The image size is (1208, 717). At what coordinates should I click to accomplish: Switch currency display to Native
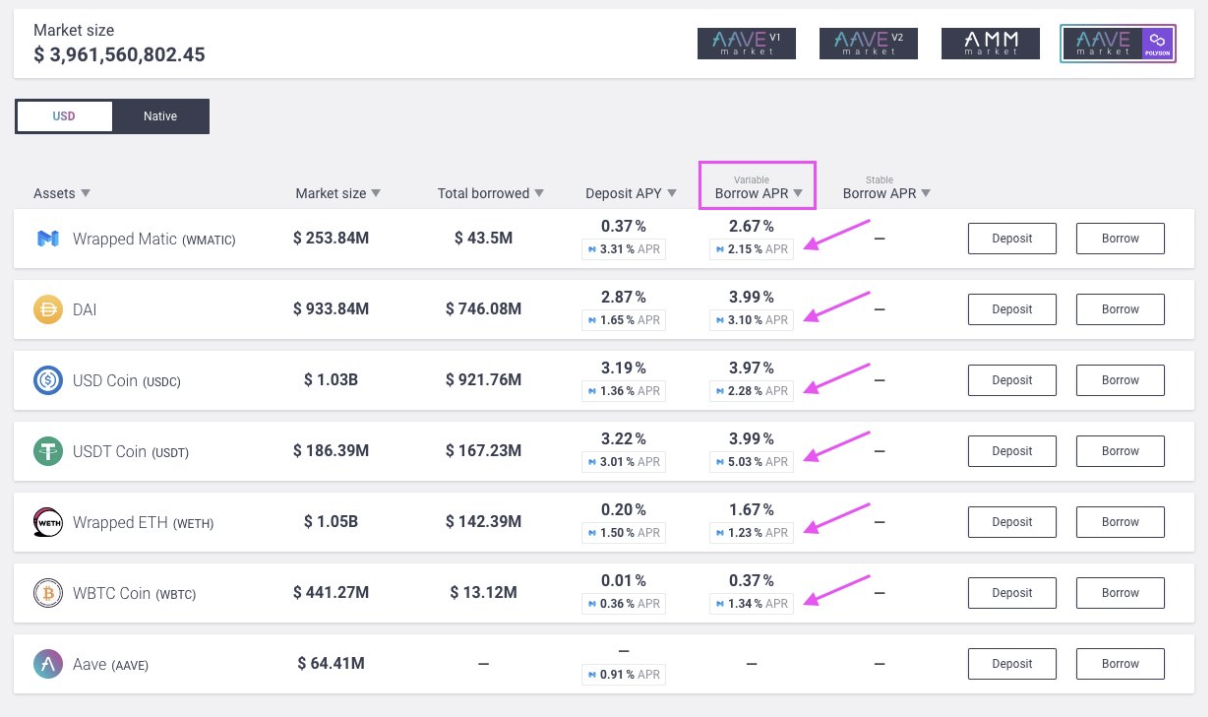click(160, 116)
